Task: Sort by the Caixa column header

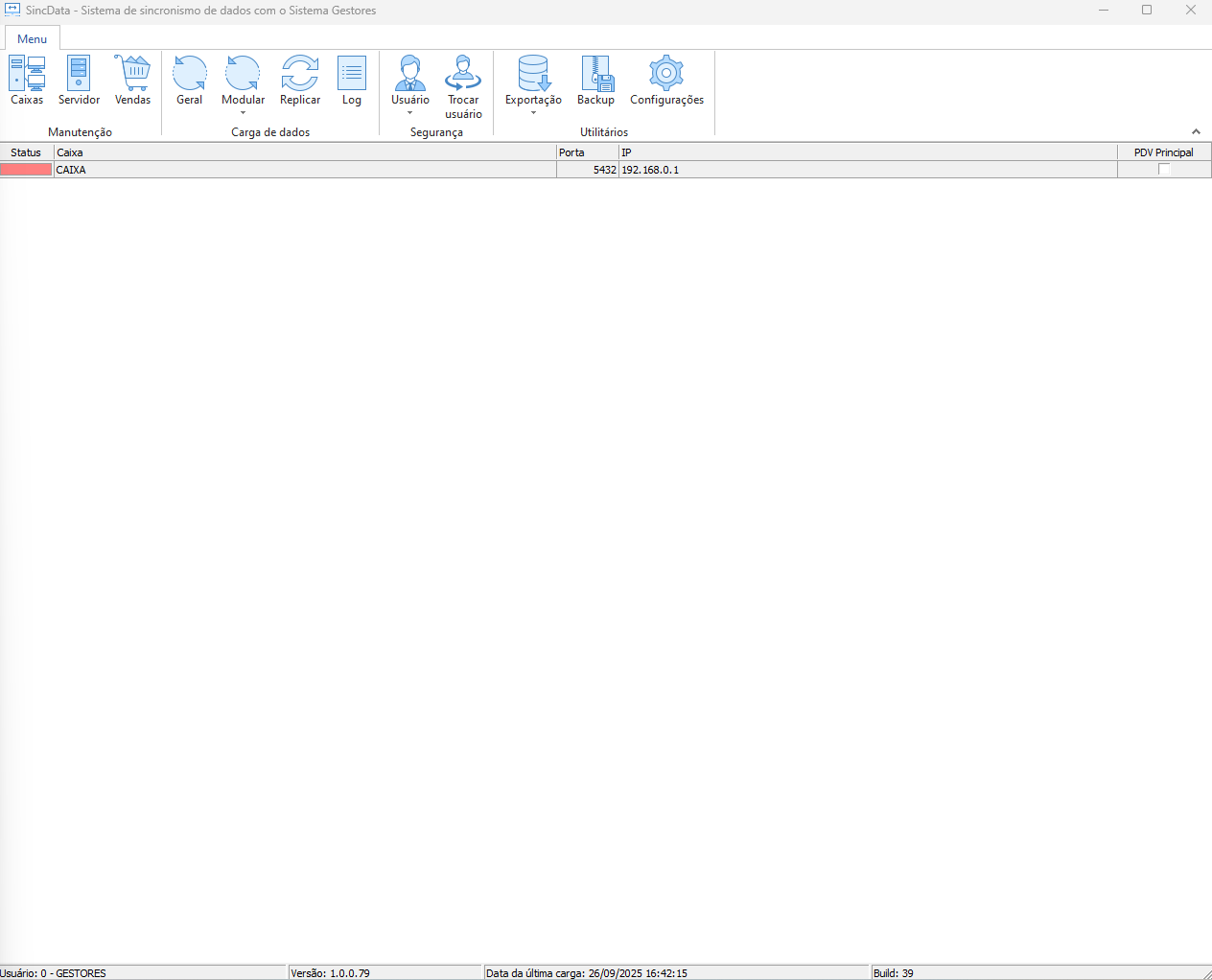Action: point(305,152)
